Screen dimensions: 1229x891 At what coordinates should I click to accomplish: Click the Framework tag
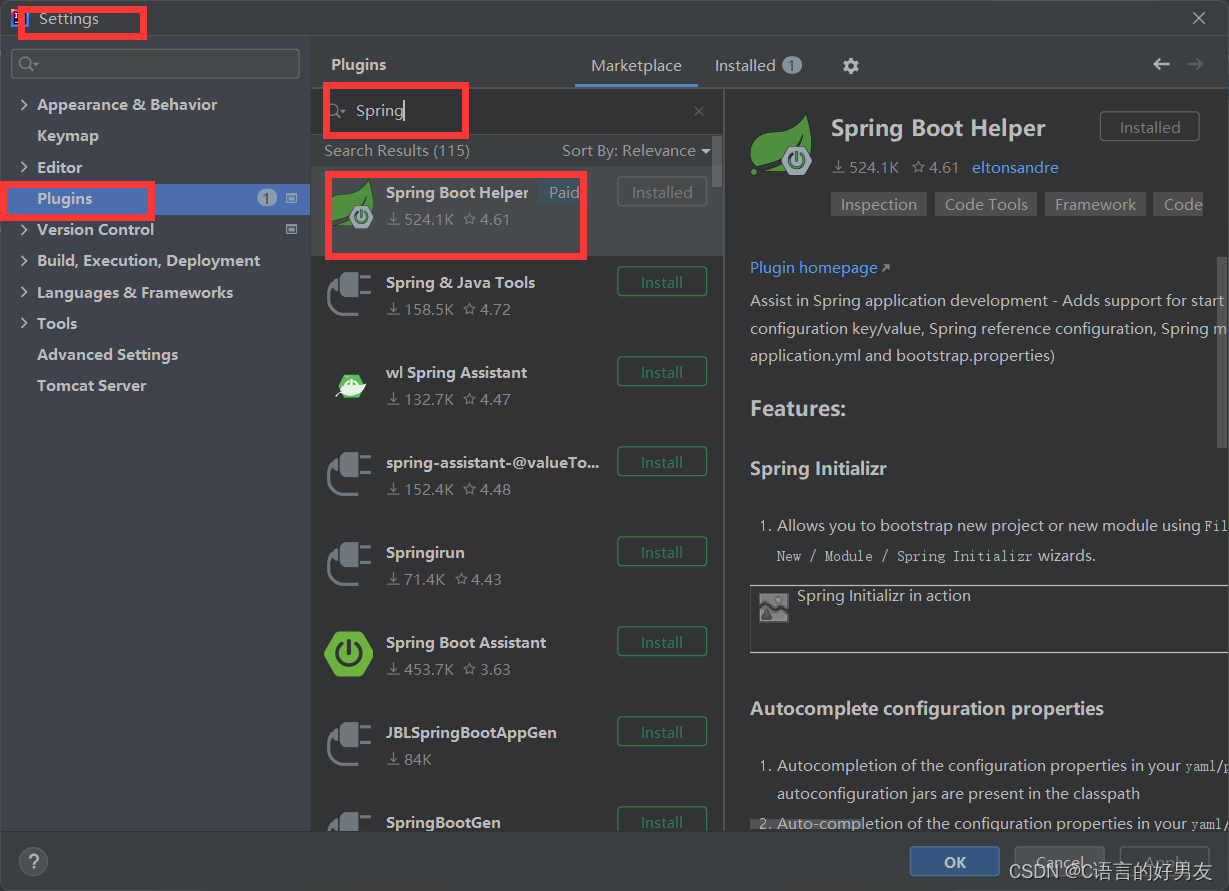pyautogui.click(x=1095, y=204)
